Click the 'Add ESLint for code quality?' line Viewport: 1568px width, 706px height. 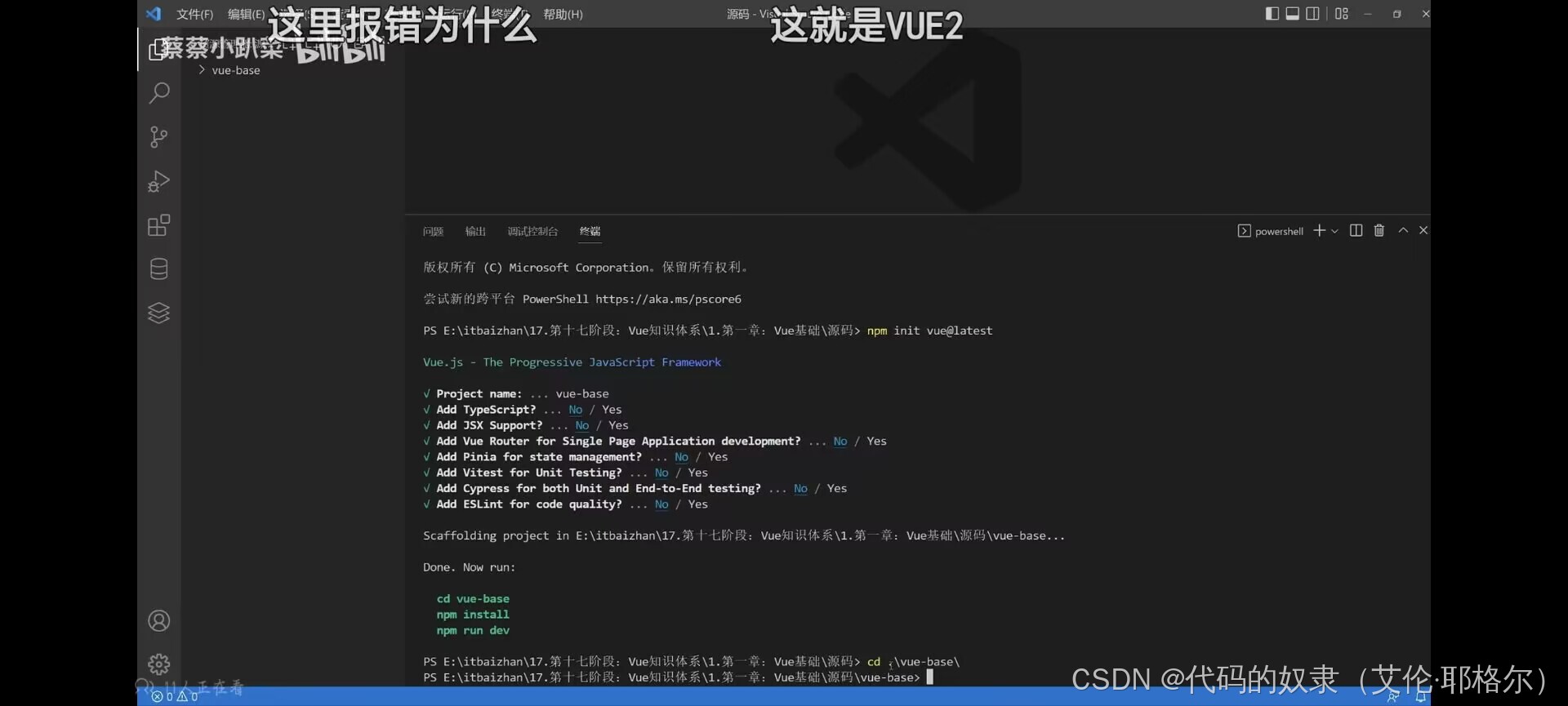click(565, 504)
